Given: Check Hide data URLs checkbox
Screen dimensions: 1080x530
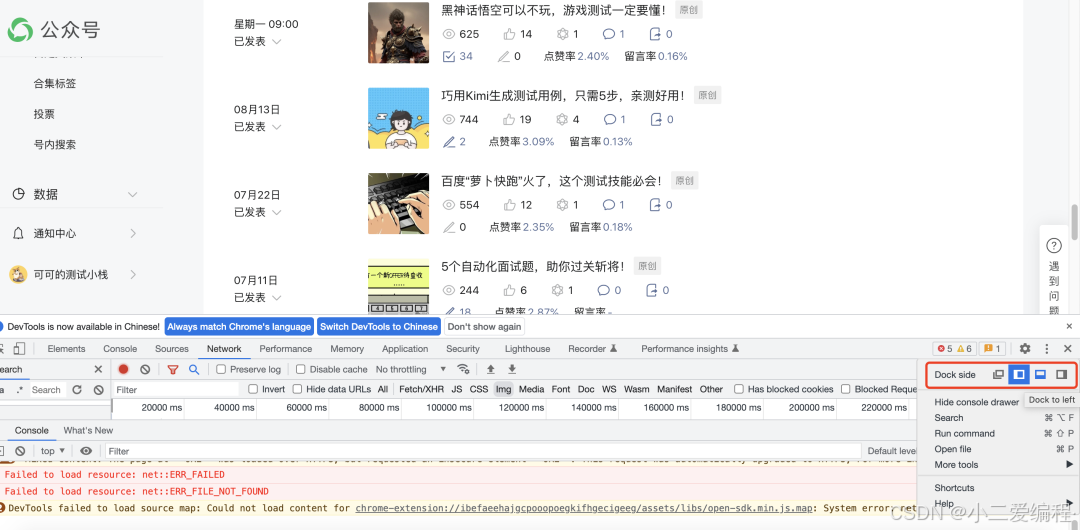Looking at the screenshot, I should (298, 389).
